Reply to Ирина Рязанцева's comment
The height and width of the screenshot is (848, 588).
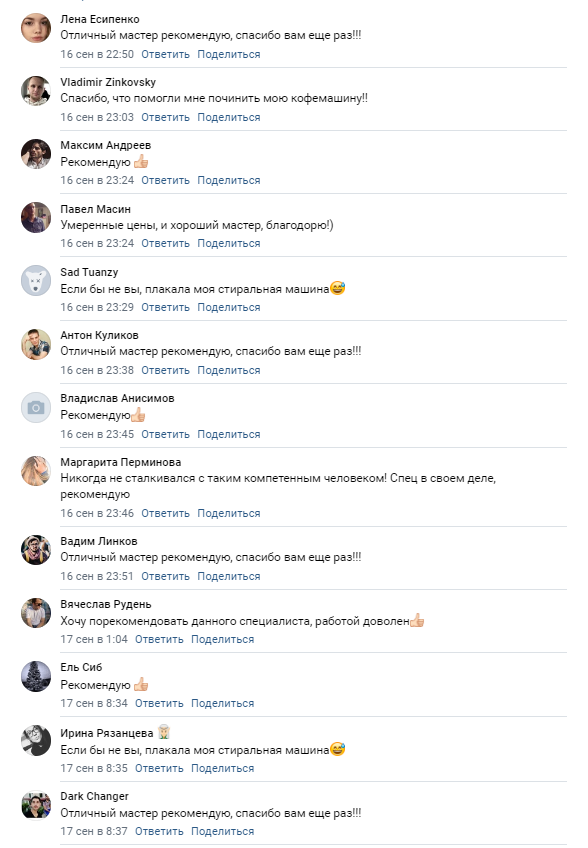pyautogui.click(x=159, y=768)
